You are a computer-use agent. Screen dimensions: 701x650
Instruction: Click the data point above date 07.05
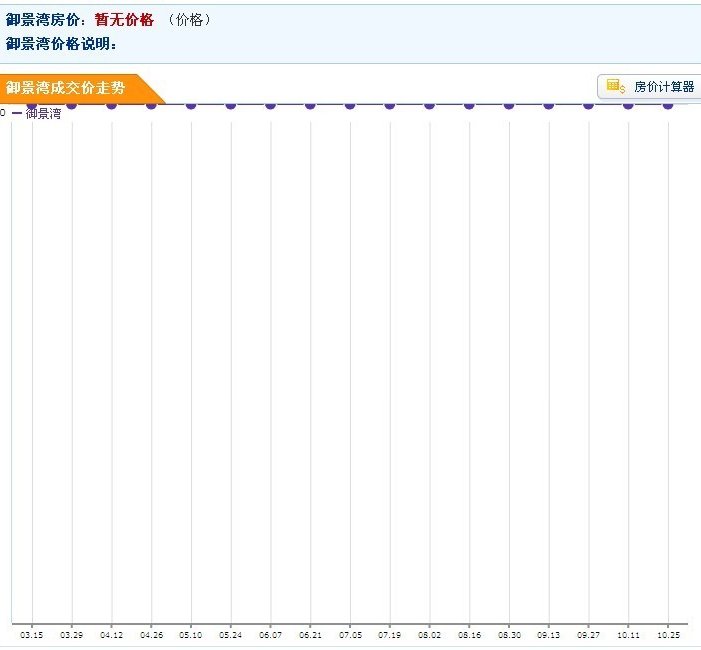tap(350, 105)
